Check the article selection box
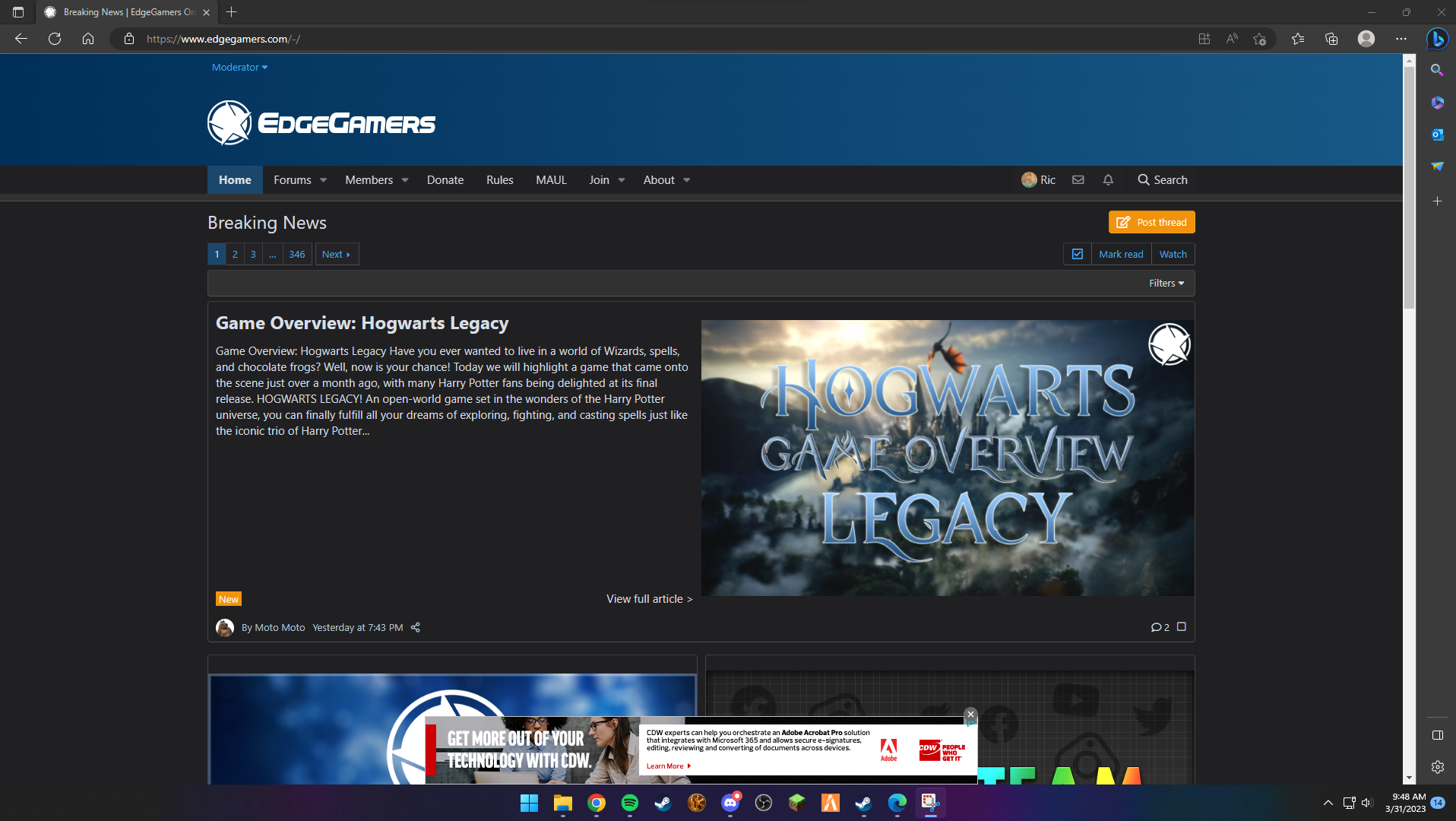 coord(1182,627)
